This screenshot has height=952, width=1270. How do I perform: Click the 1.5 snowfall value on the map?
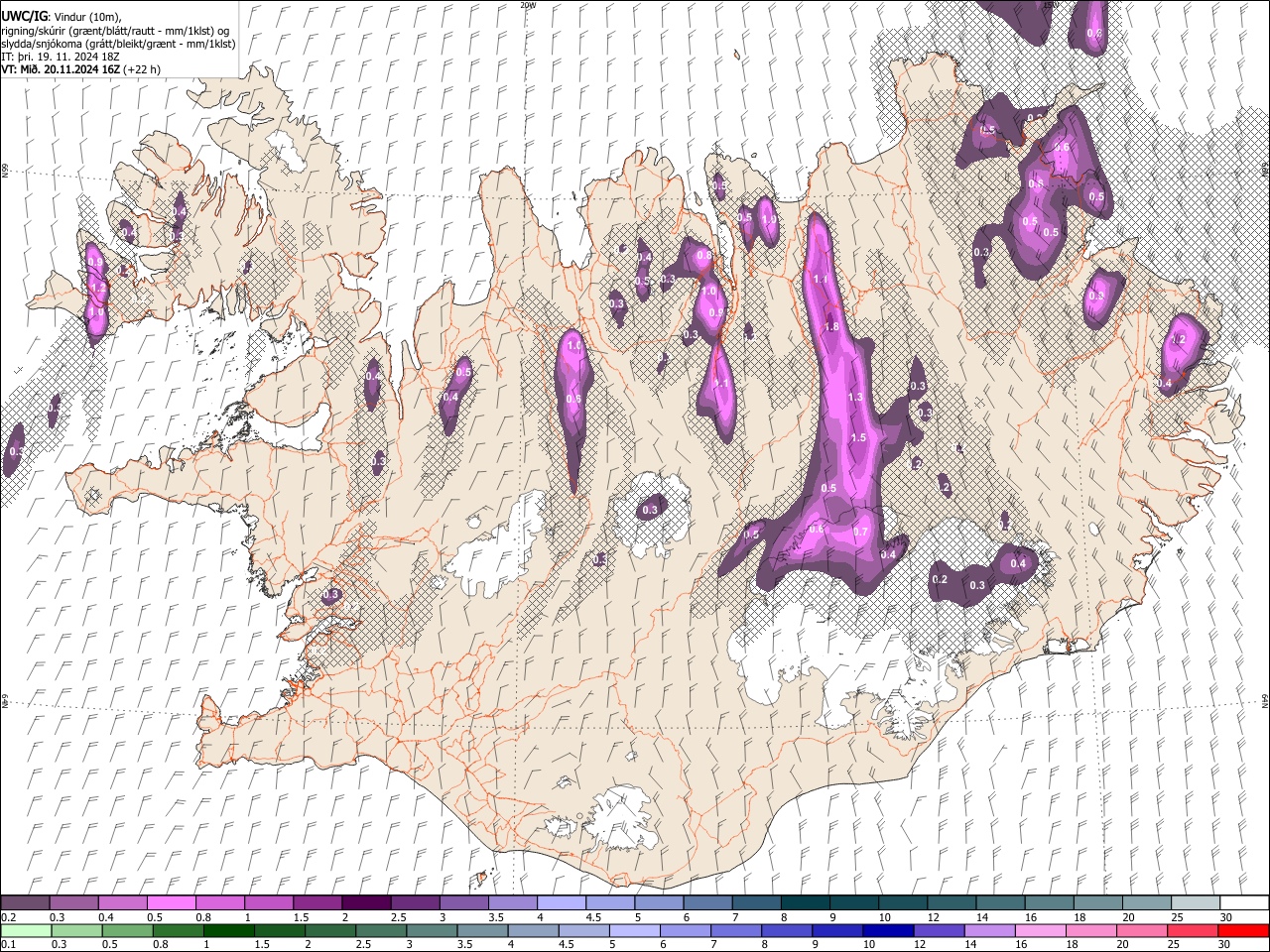tap(858, 437)
